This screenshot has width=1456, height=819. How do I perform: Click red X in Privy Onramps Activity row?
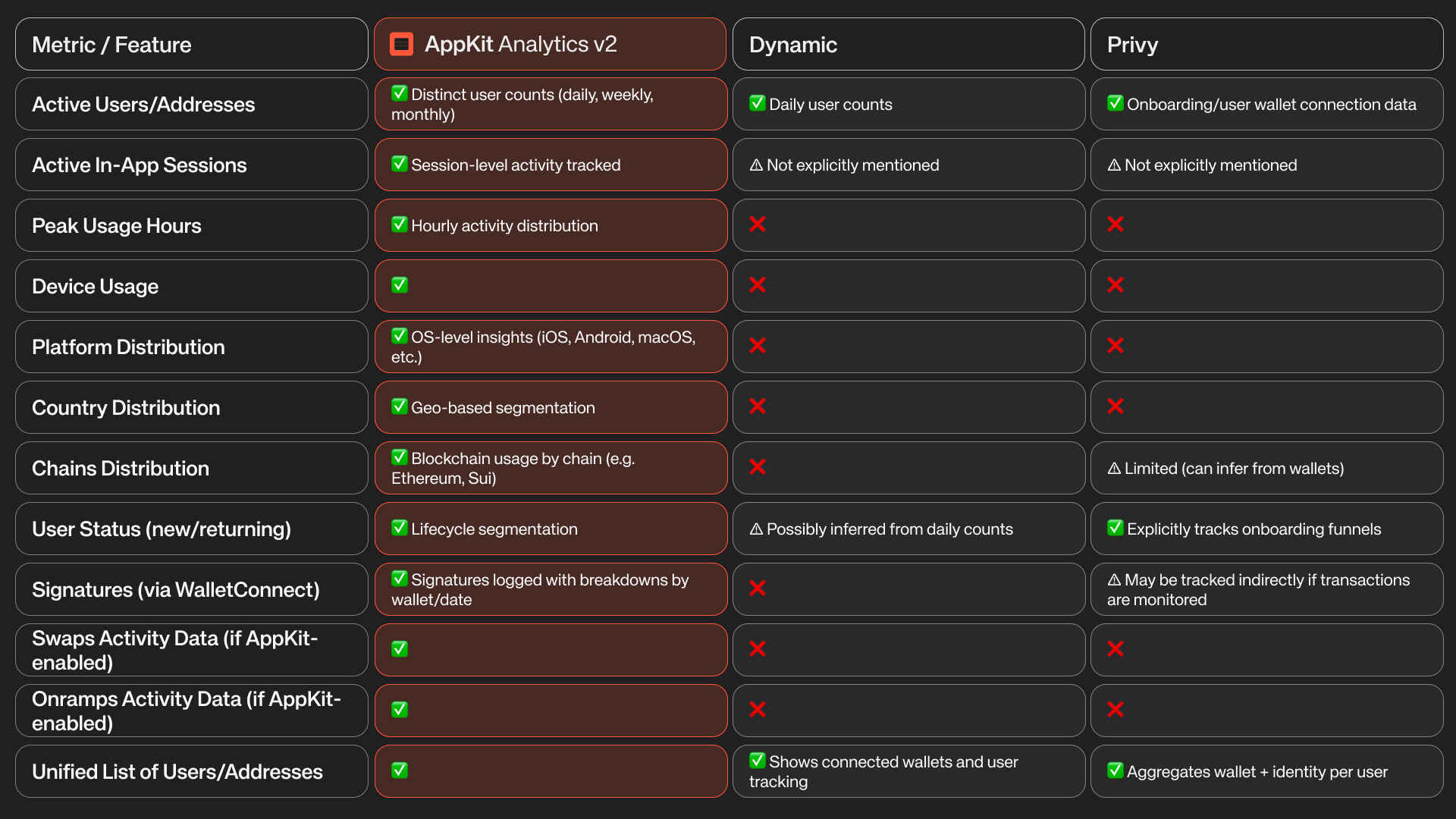tap(1115, 710)
